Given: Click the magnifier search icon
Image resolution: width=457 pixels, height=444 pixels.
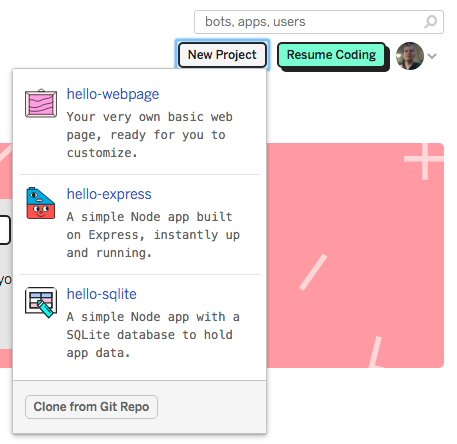Looking at the screenshot, I should pos(431,22).
